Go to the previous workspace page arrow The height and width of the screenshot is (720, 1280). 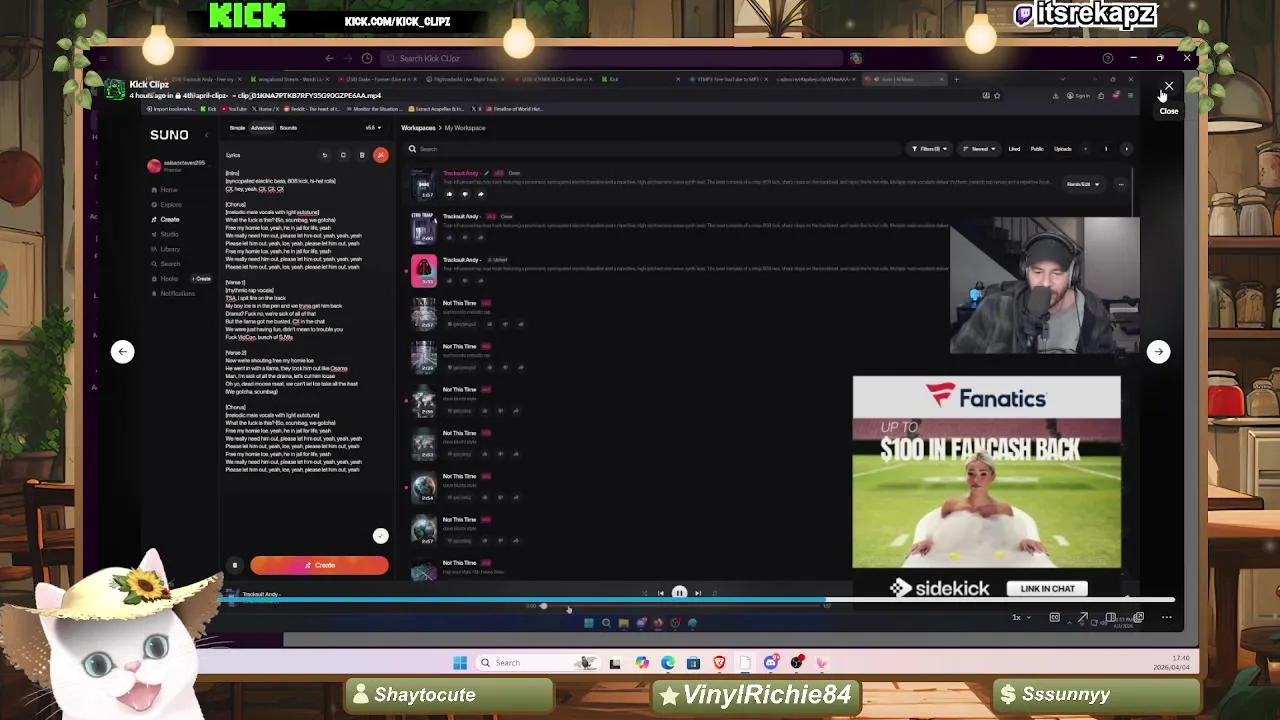1086,149
